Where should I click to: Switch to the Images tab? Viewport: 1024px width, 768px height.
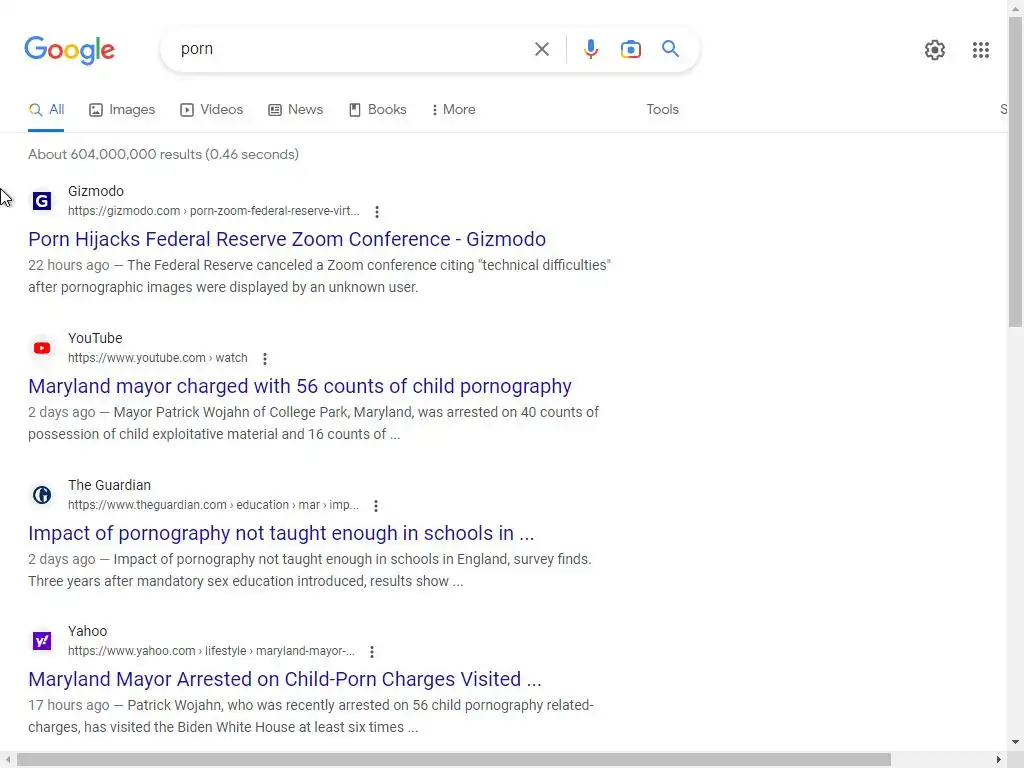122,110
